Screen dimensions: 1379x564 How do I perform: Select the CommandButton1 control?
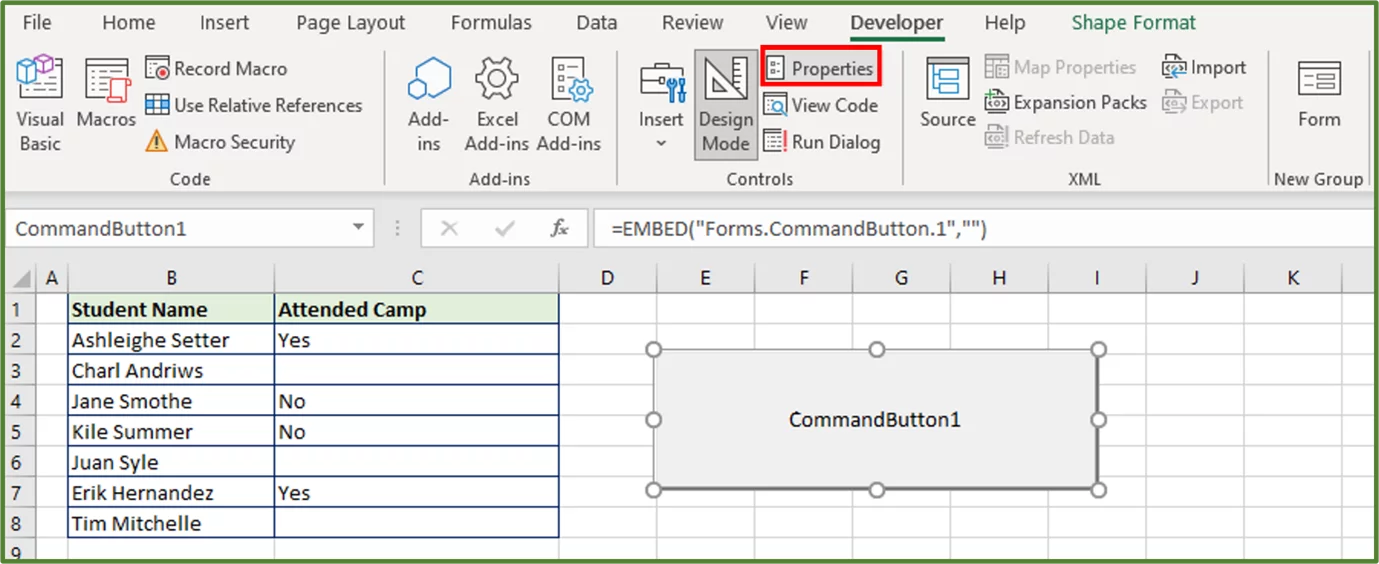(x=876, y=419)
